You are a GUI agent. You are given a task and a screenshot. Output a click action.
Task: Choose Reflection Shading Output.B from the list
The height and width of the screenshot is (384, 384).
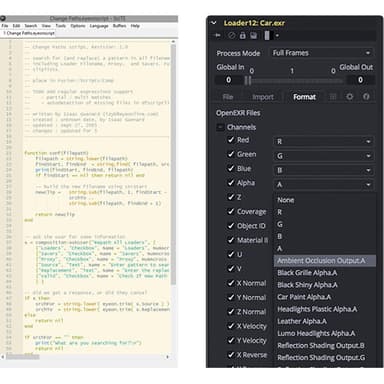(x=325, y=346)
